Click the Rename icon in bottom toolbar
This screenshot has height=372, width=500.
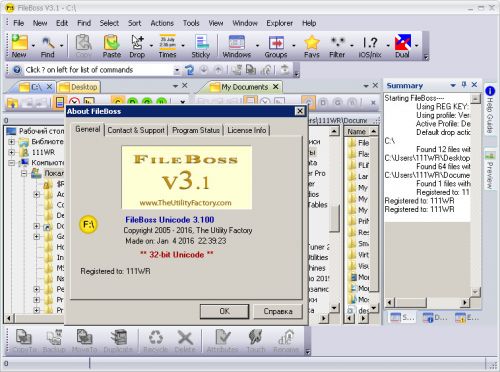[x=286, y=341]
